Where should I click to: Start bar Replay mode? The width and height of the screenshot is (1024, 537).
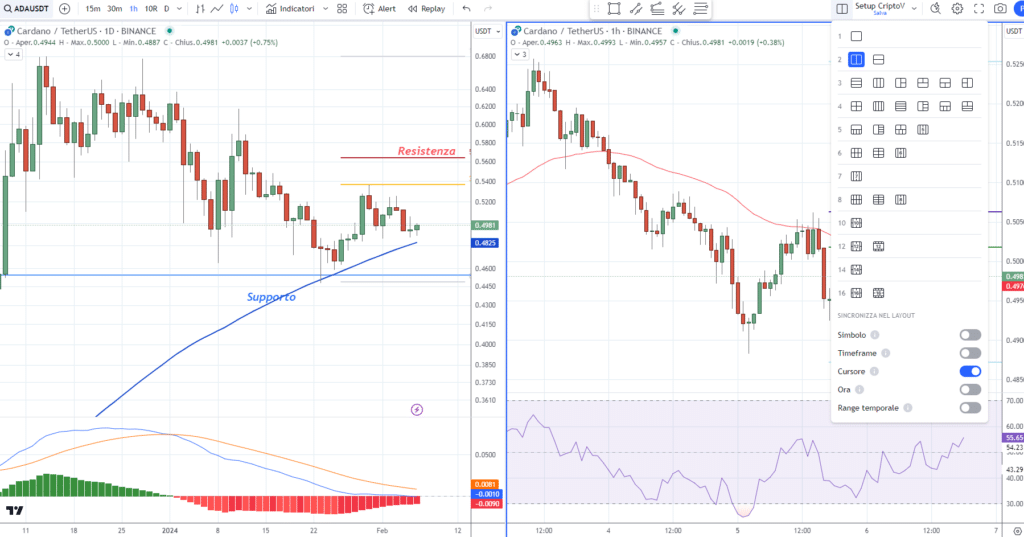(425, 9)
